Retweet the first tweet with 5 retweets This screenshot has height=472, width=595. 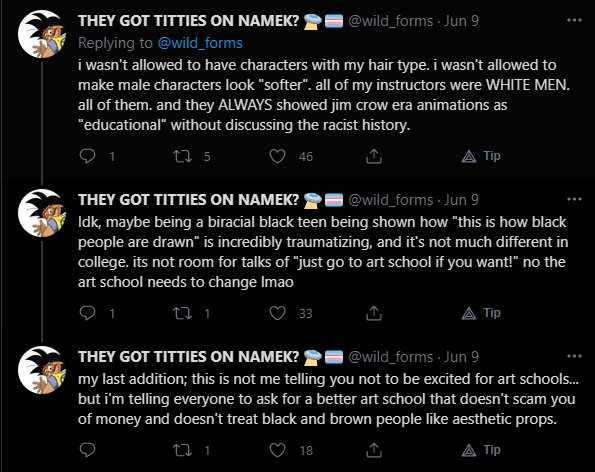coord(183,156)
